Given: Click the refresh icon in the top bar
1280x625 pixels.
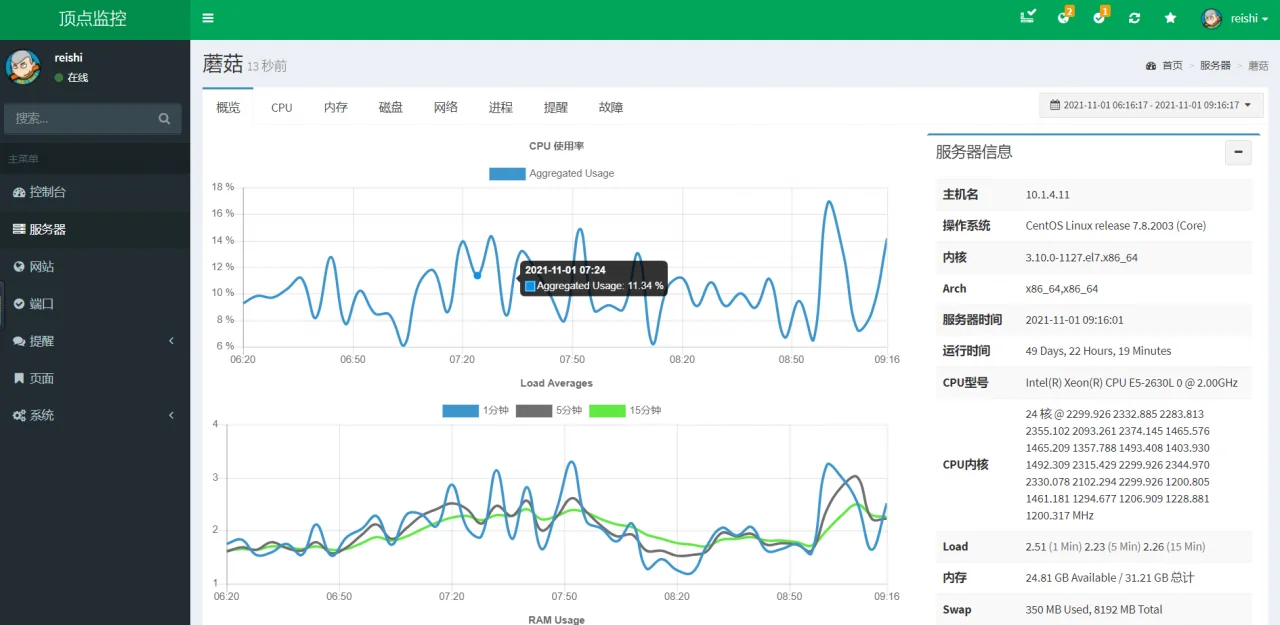Looking at the screenshot, I should pyautogui.click(x=1134, y=18).
